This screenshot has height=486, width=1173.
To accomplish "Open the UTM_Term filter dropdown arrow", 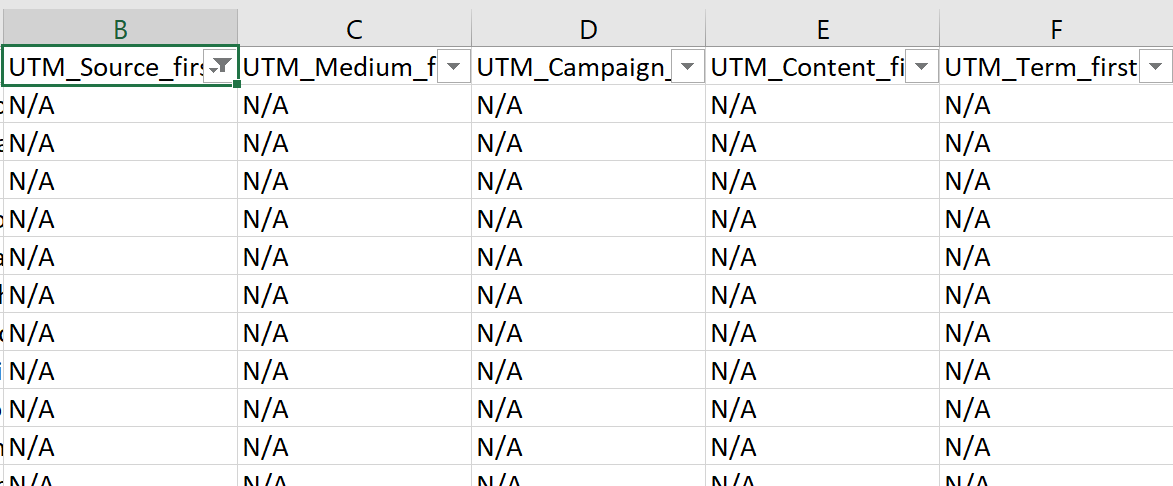I will [x=1156, y=67].
